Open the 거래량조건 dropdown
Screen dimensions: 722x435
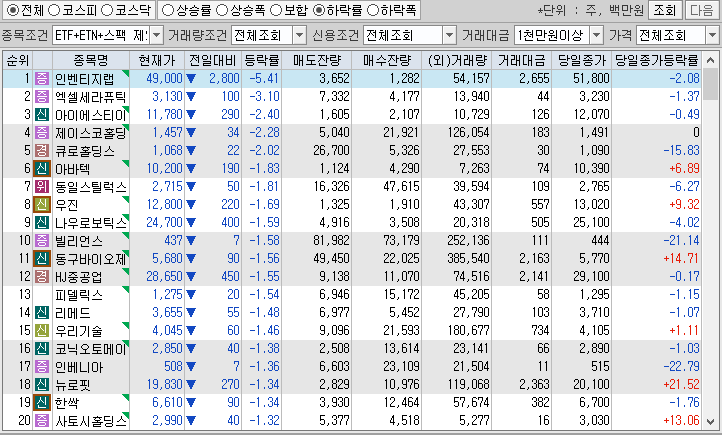click(299, 35)
